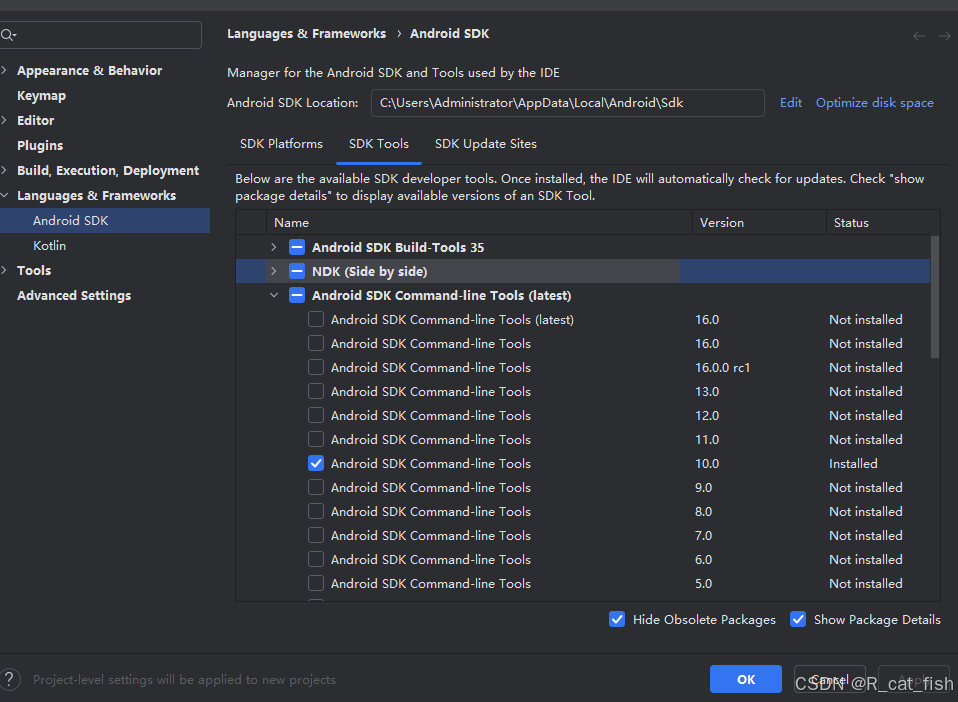The width and height of the screenshot is (958, 702).
Task: Check Command-line Tools version 5.0
Action: (316, 583)
